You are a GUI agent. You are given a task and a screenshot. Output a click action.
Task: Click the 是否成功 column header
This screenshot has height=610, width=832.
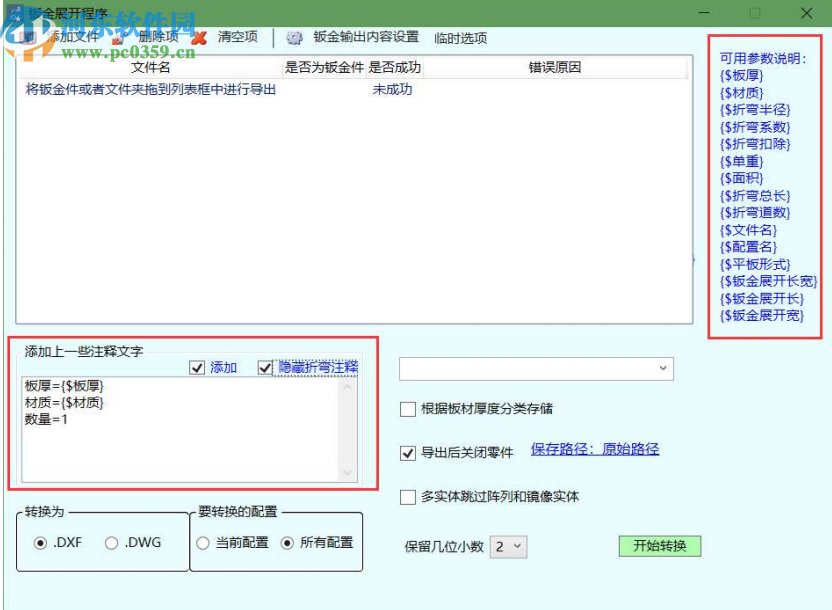tap(395, 67)
